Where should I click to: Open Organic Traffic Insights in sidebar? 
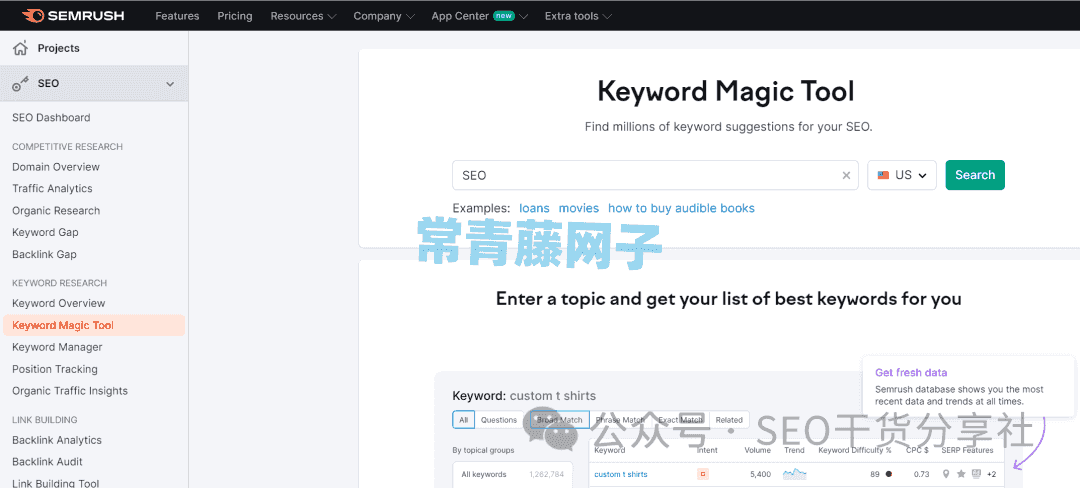70,391
